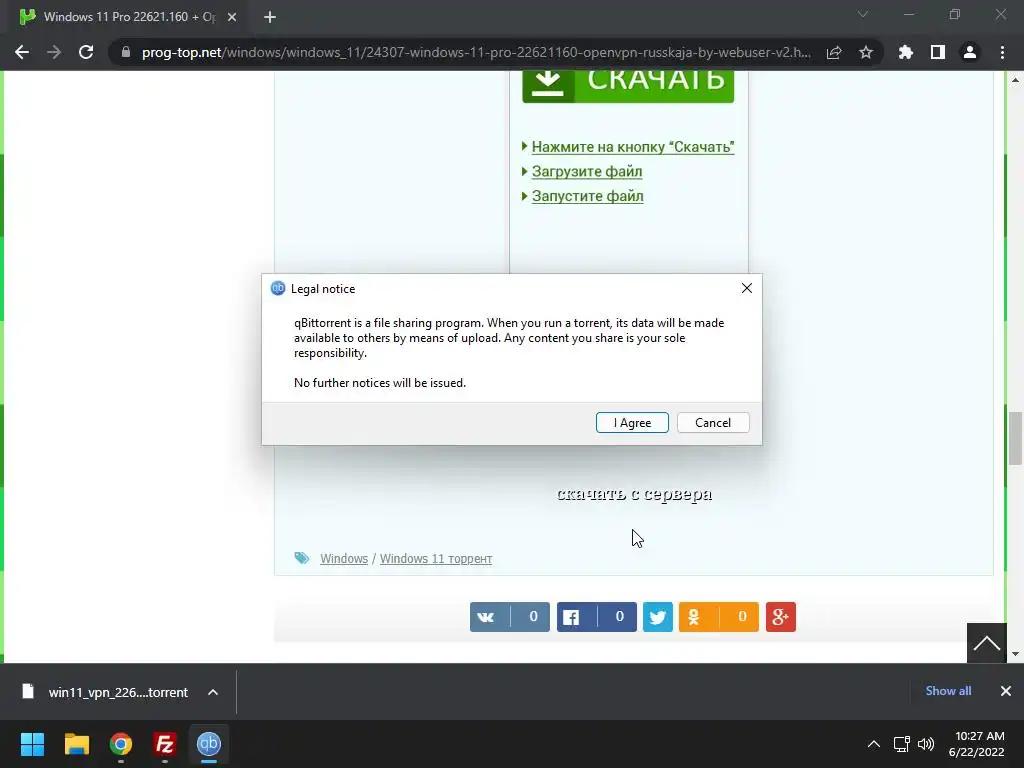Click Show all downloads
Image resolution: width=1024 pixels, height=768 pixels.
(x=948, y=690)
